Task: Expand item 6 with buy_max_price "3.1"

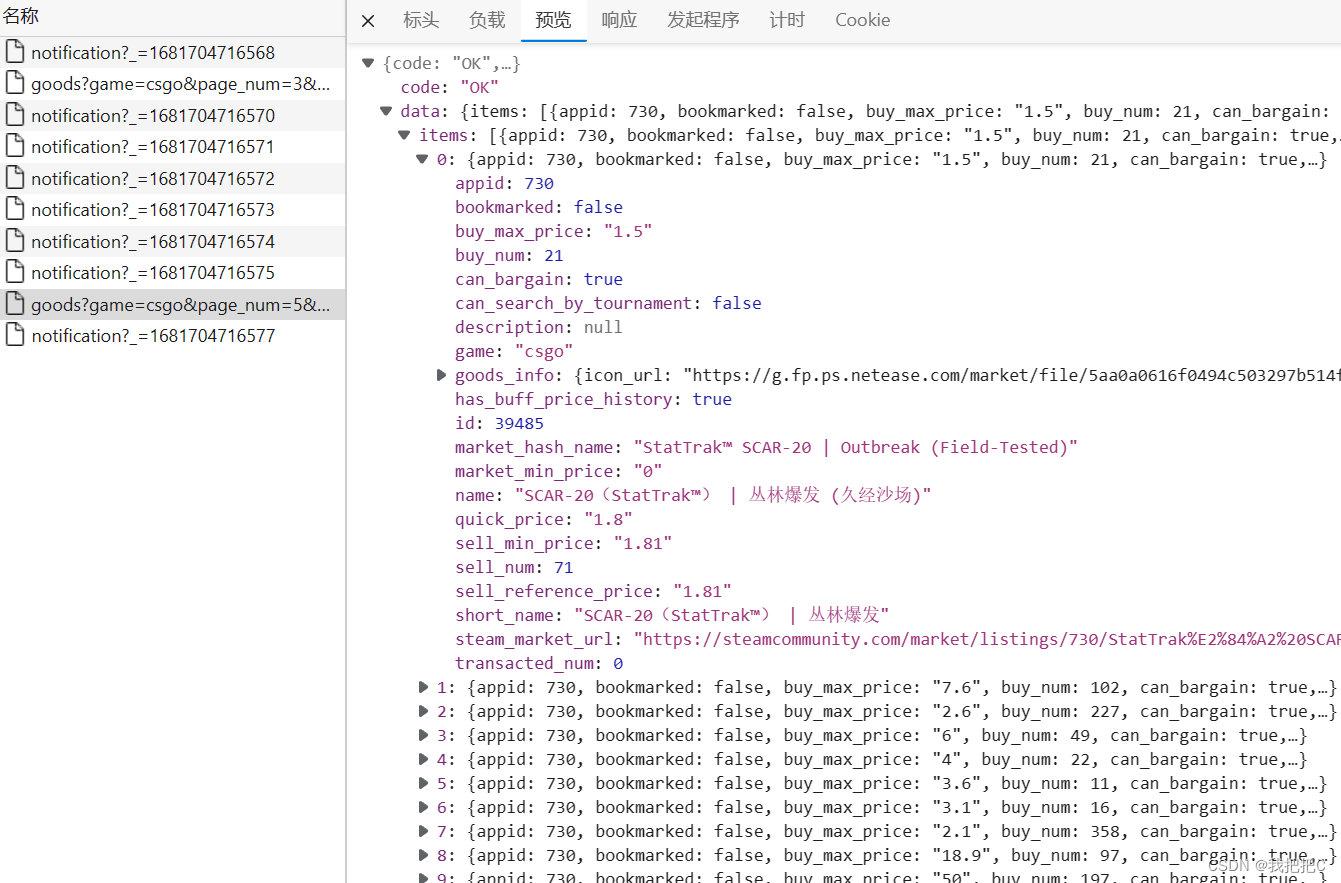Action: click(423, 807)
